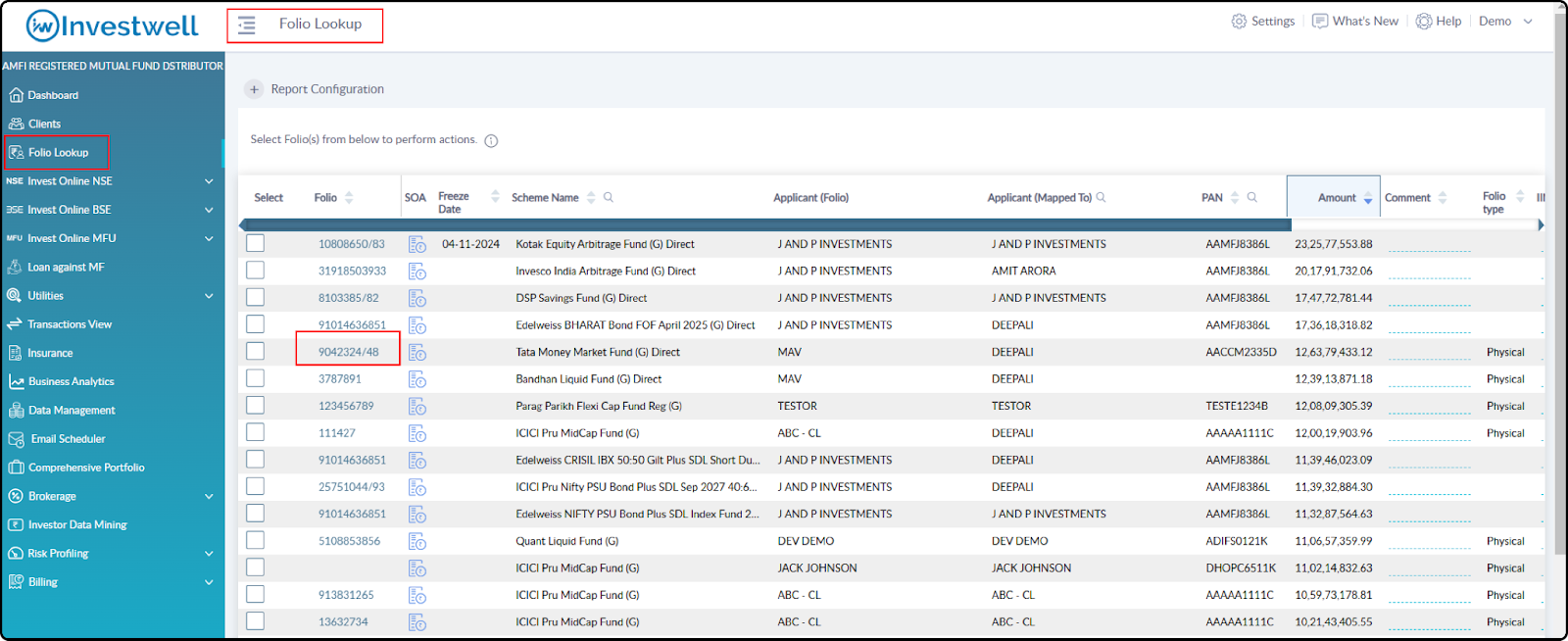Expand the Billing menu
This screenshot has height=641, width=1568.
209,582
